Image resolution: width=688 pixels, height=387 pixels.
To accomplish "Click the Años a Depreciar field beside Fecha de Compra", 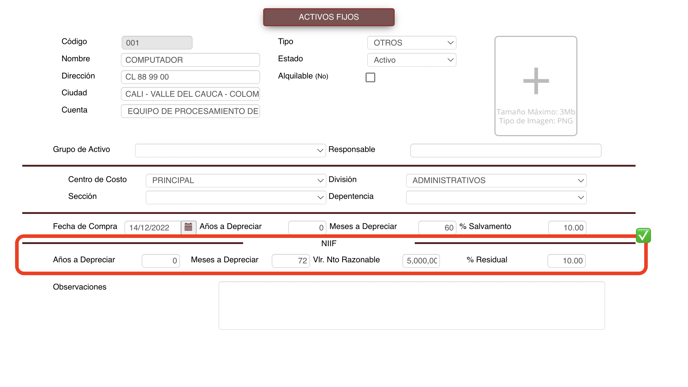I will [x=307, y=227].
